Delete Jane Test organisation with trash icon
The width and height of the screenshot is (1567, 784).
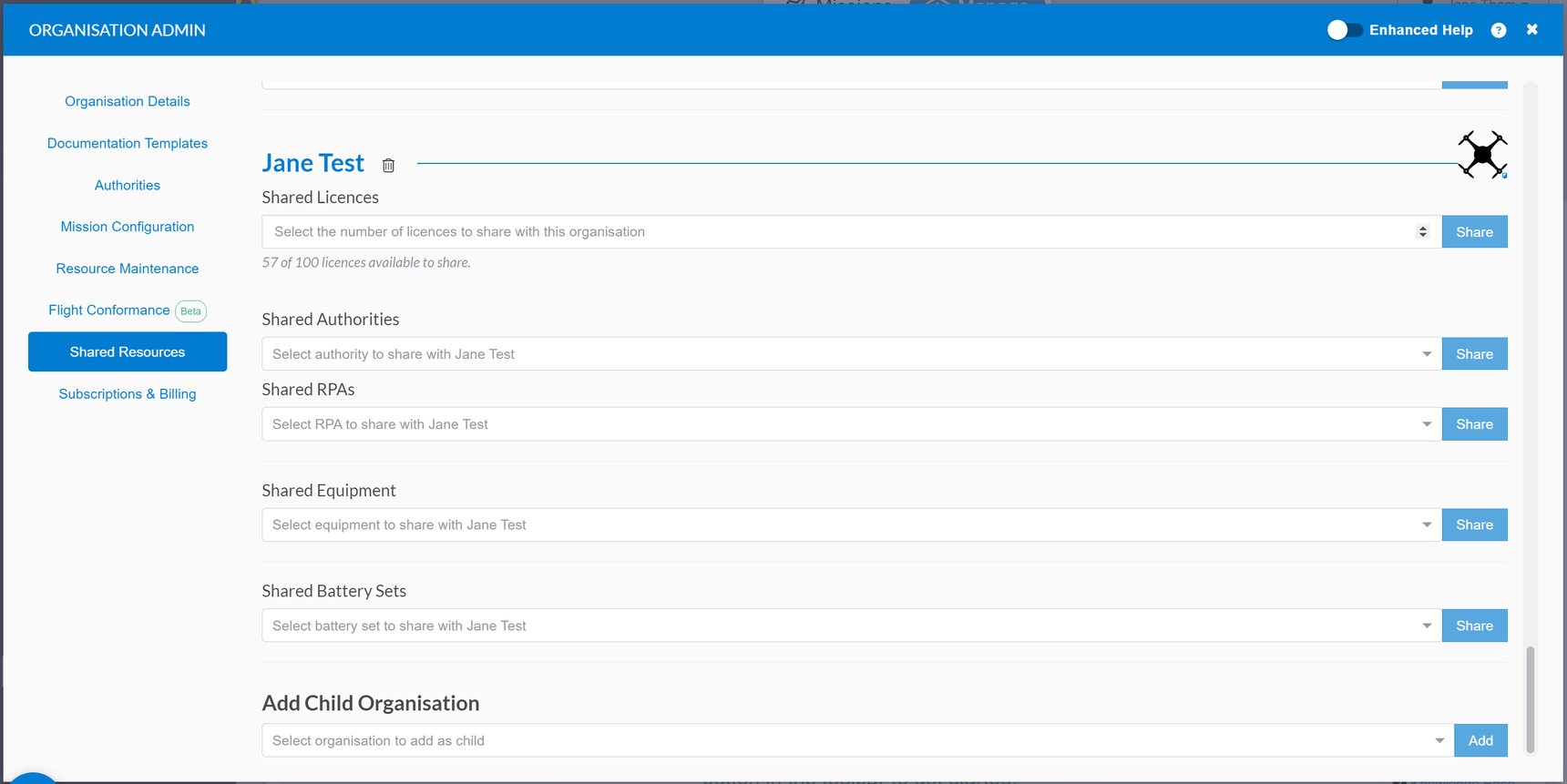(x=388, y=165)
